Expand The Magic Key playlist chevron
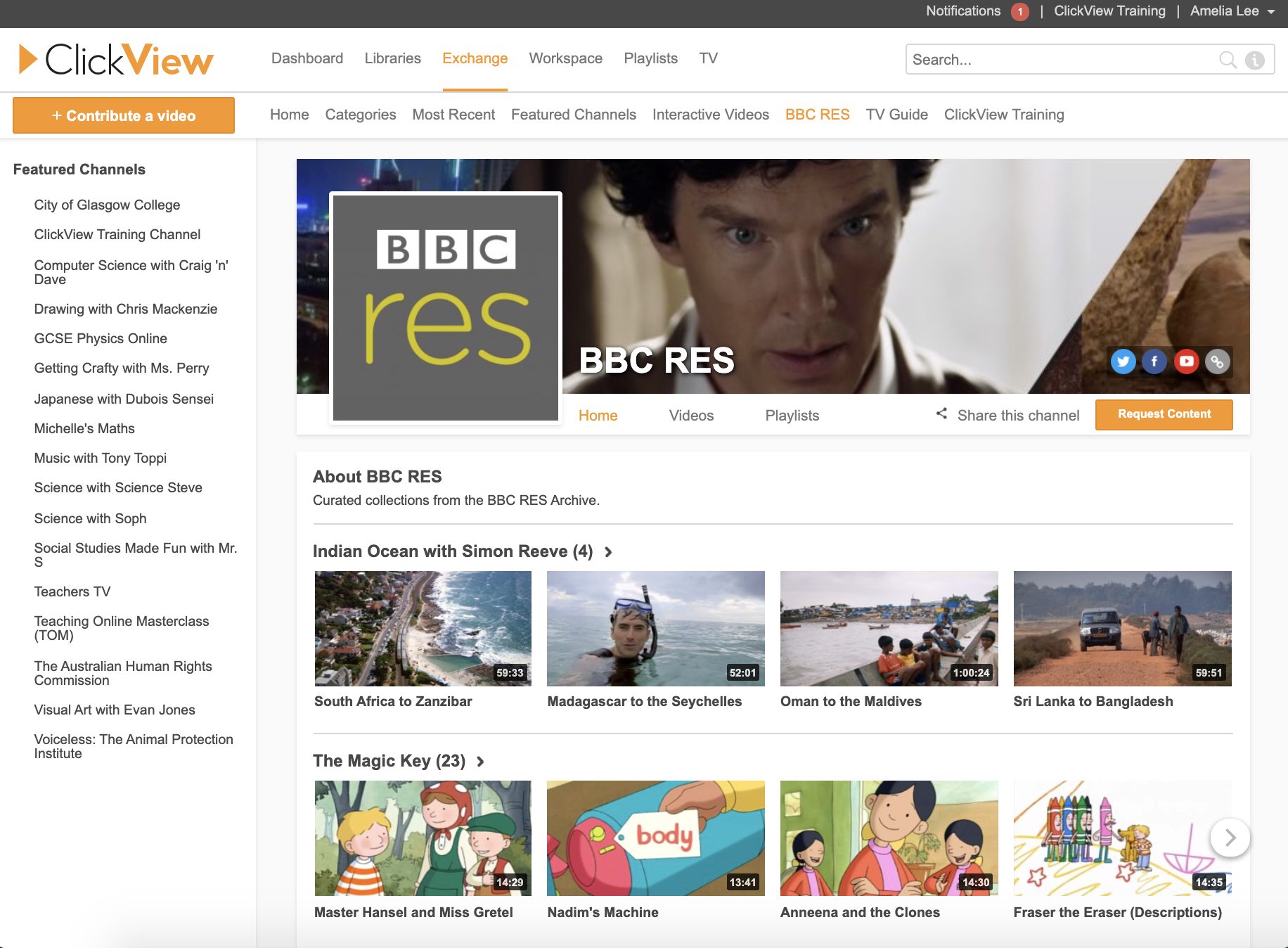 tap(481, 762)
